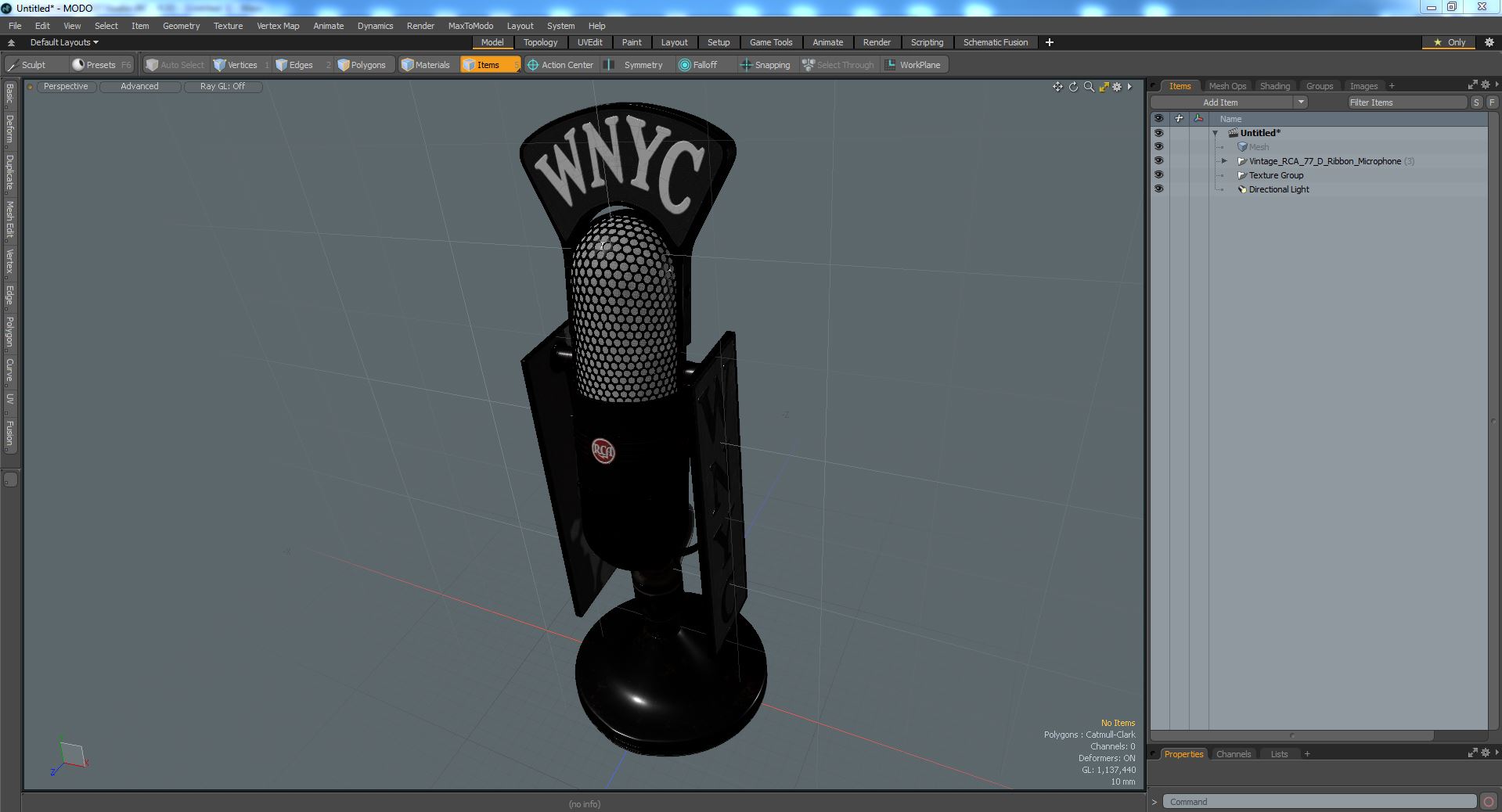Screen dimensions: 1502x812
Task: Open viewport options arrow menu
Action: tap(1129, 87)
